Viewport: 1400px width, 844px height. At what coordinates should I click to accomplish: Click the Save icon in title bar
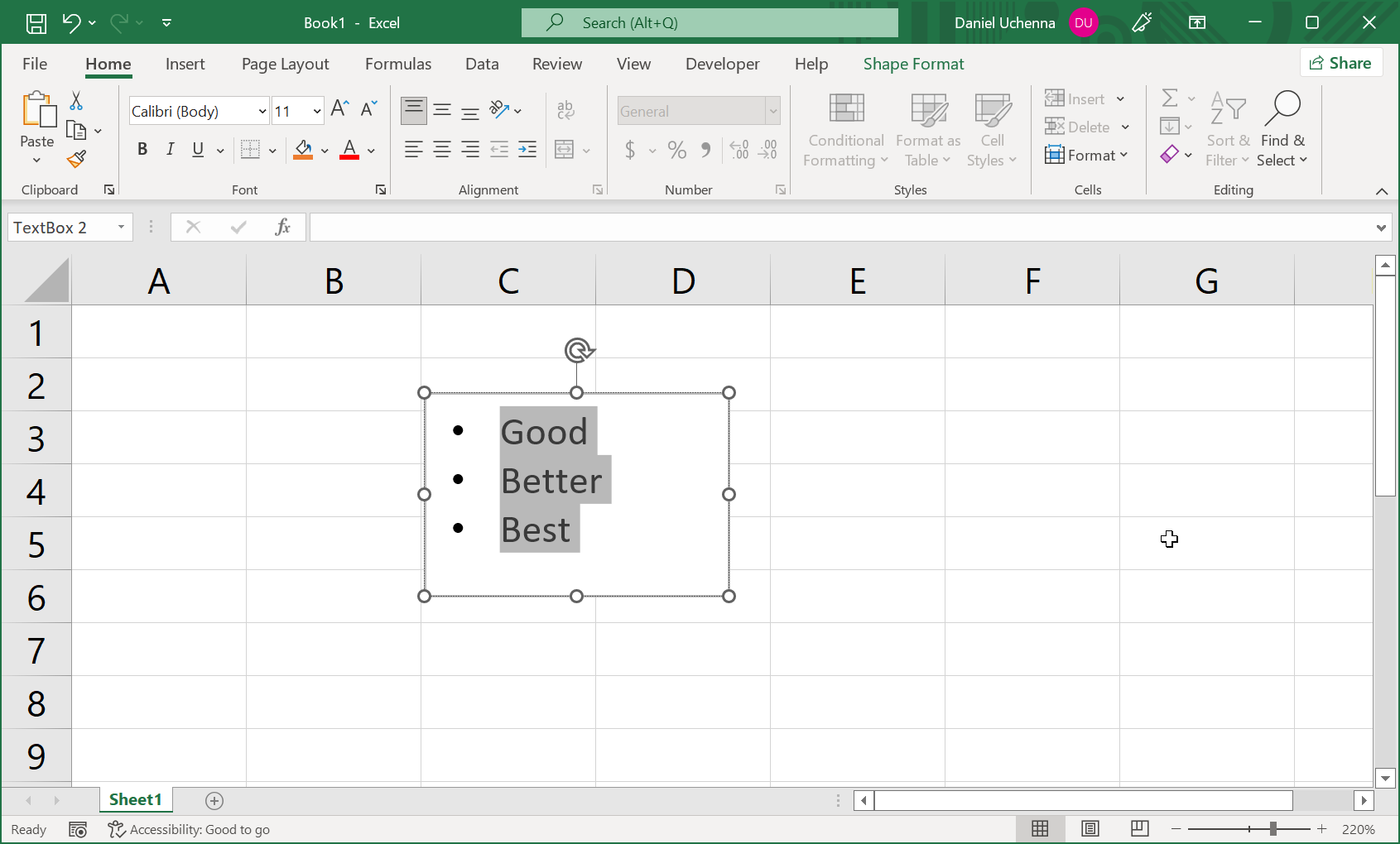[x=36, y=23]
